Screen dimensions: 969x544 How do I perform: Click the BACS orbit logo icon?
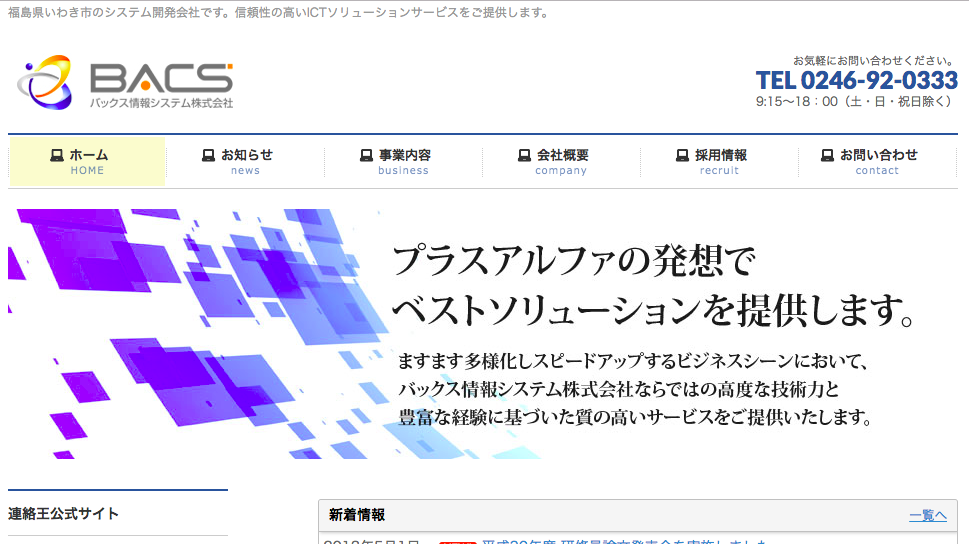pyautogui.click(x=44, y=82)
